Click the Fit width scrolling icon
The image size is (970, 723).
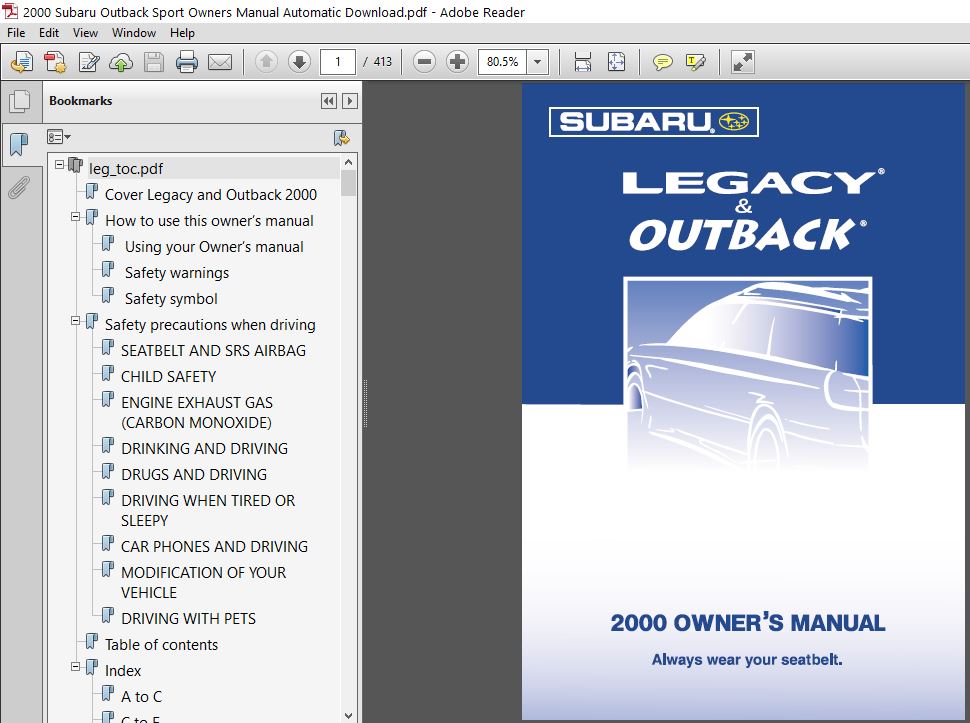583,62
